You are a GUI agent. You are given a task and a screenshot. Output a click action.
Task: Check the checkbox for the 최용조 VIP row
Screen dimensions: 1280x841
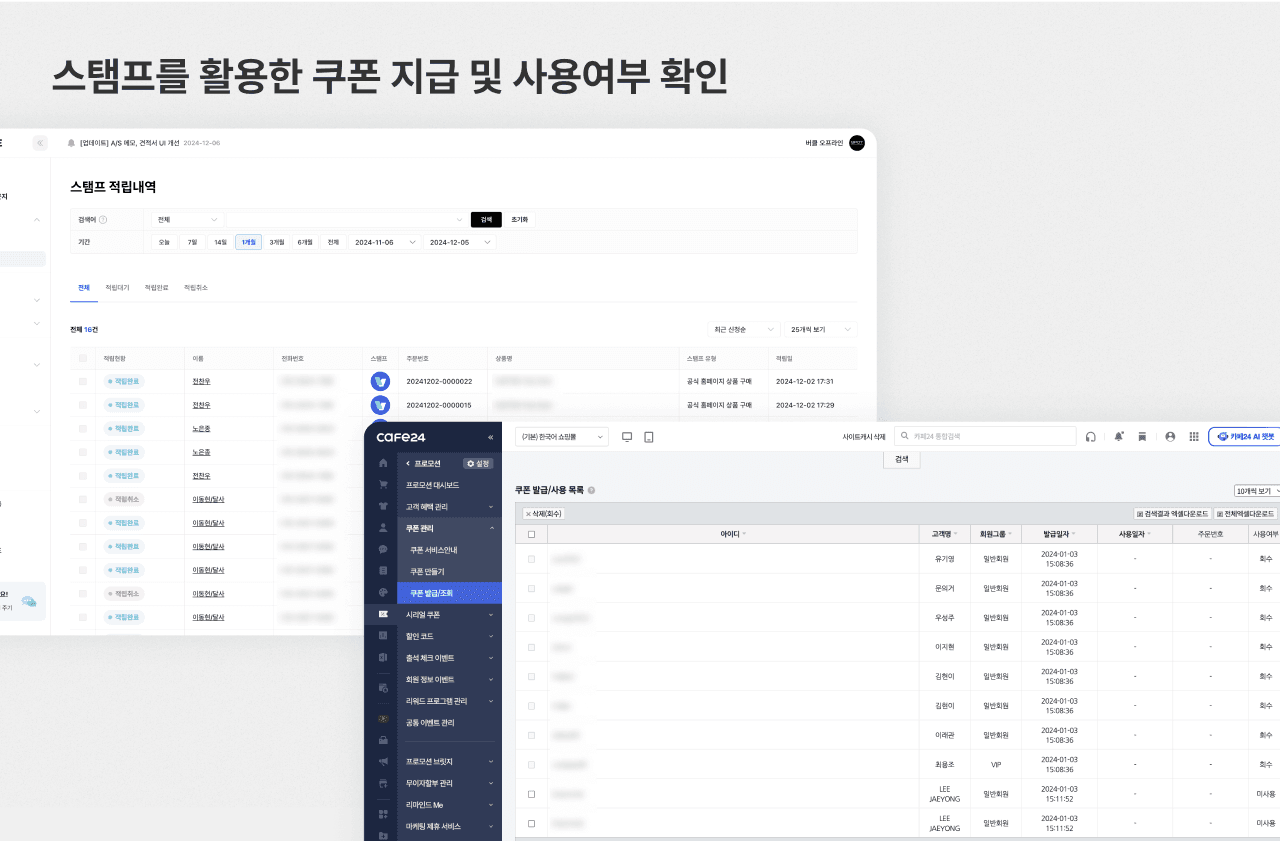click(531, 764)
